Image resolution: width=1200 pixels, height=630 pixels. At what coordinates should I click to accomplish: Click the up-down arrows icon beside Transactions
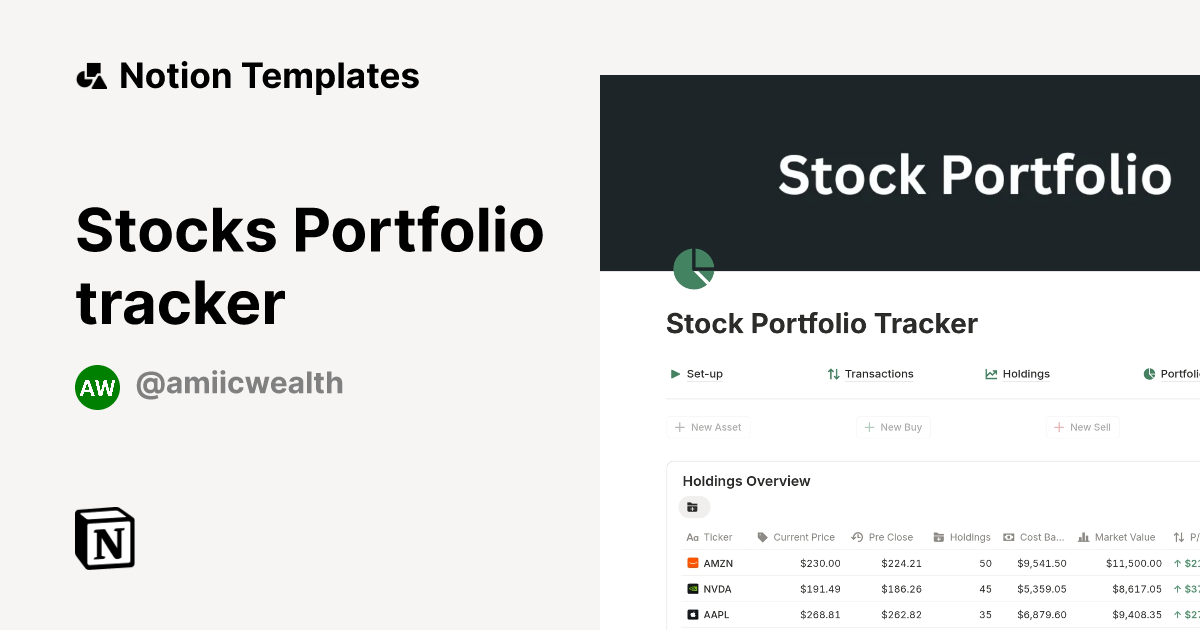832,373
